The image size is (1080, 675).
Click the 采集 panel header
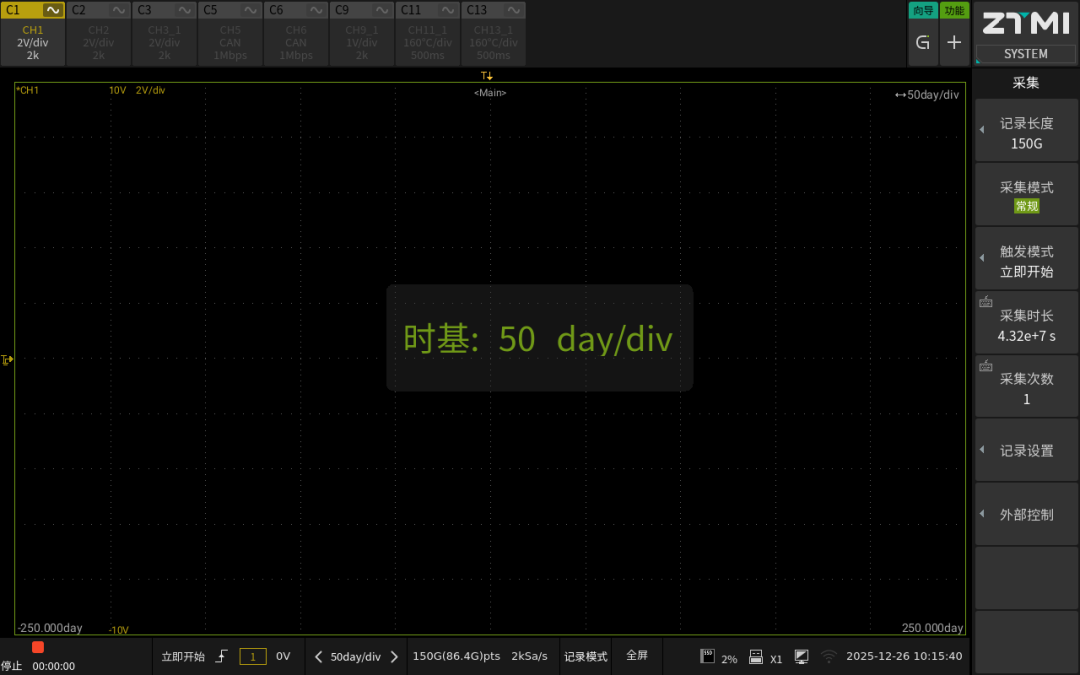(x=1026, y=83)
